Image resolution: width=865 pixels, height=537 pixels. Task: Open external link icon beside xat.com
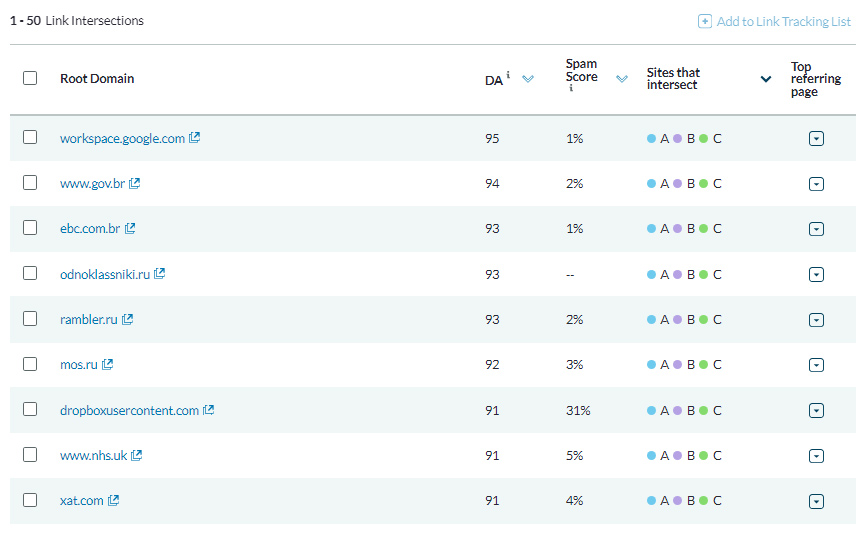pos(114,500)
